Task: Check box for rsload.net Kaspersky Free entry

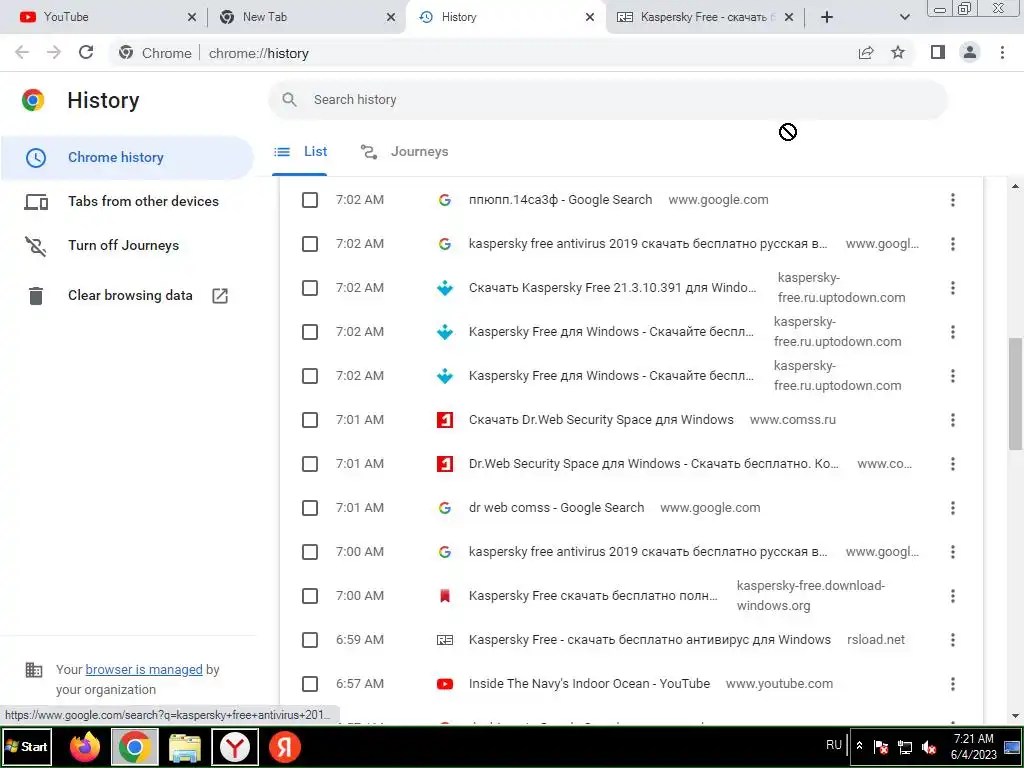Action: 310,640
